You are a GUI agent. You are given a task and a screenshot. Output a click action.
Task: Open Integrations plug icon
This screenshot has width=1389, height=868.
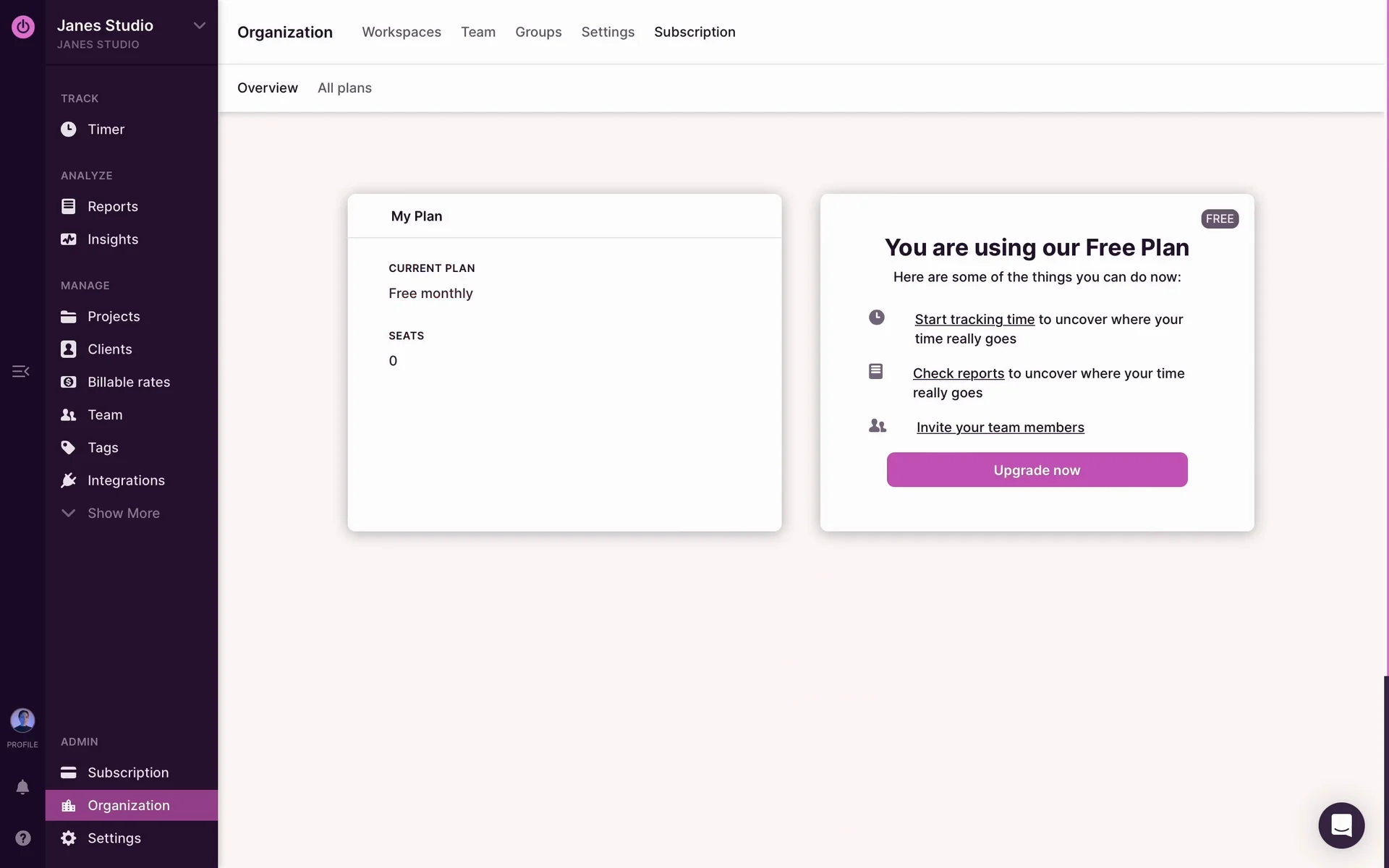[68, 480]
